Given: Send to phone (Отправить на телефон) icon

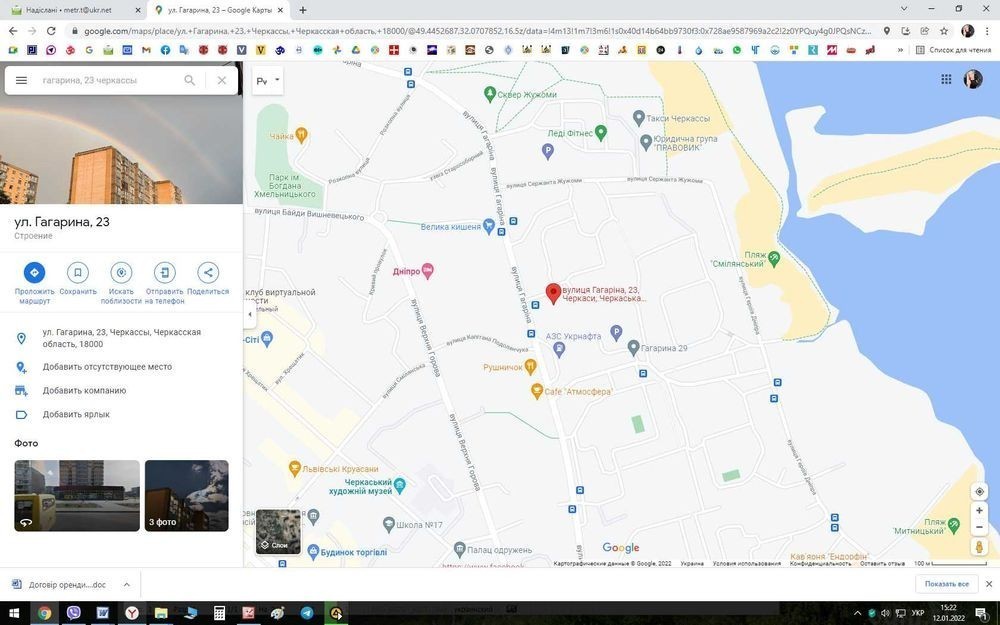Looking at the screenshot, I should click(165, 272).
